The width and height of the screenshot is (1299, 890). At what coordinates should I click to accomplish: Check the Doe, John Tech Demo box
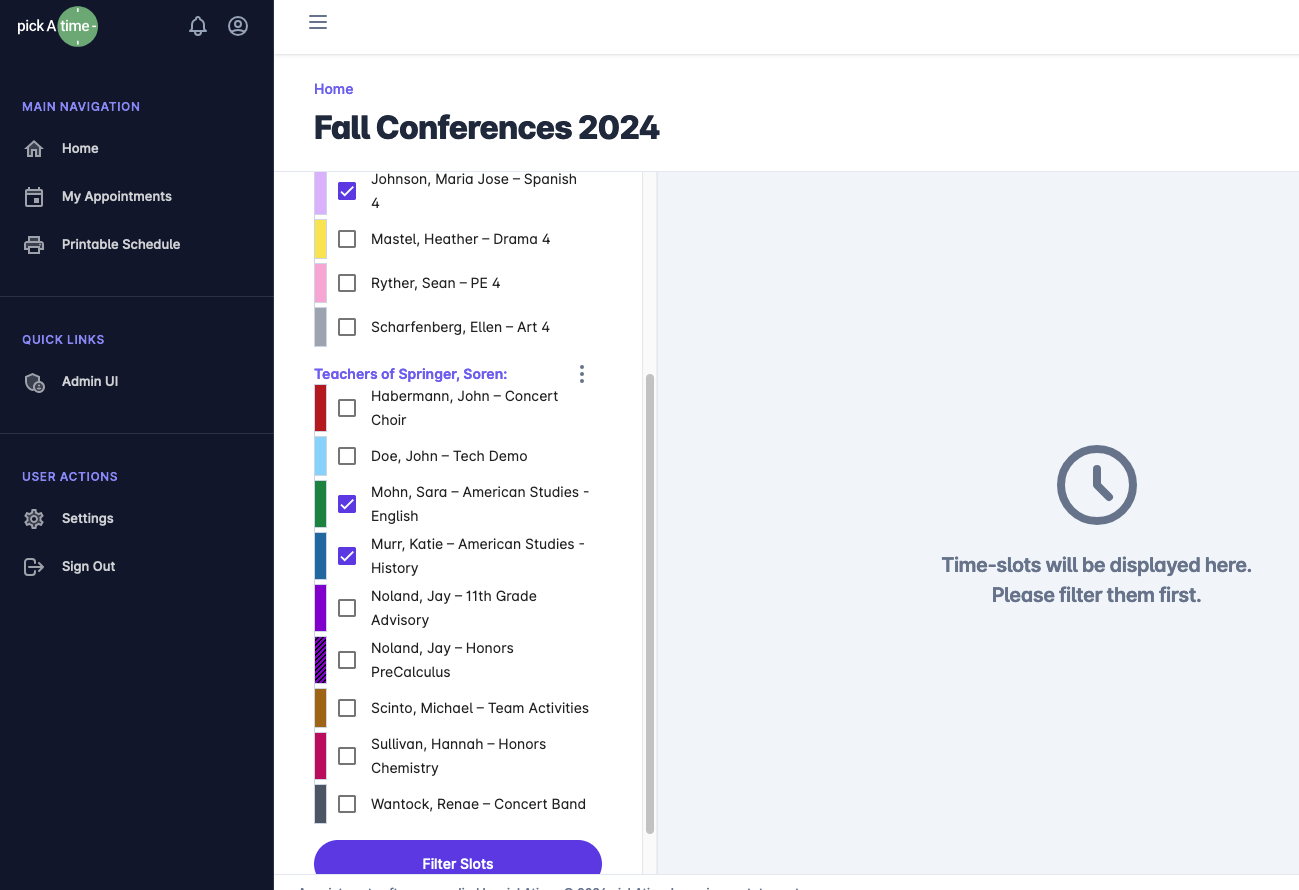coord(347,456)
